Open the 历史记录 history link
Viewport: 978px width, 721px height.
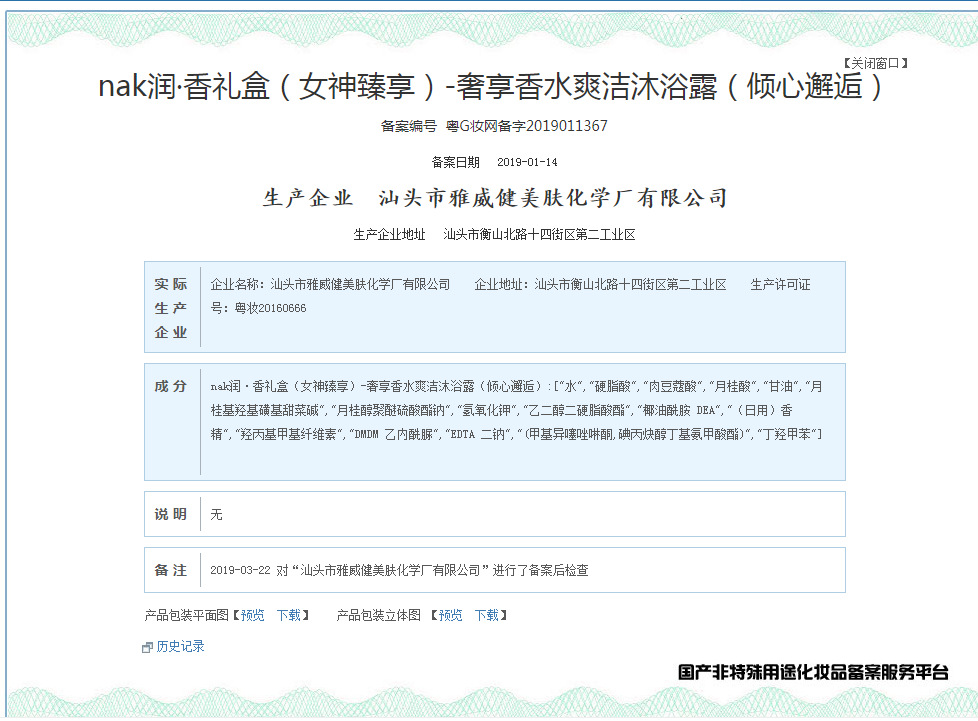[x=180, y=646]
